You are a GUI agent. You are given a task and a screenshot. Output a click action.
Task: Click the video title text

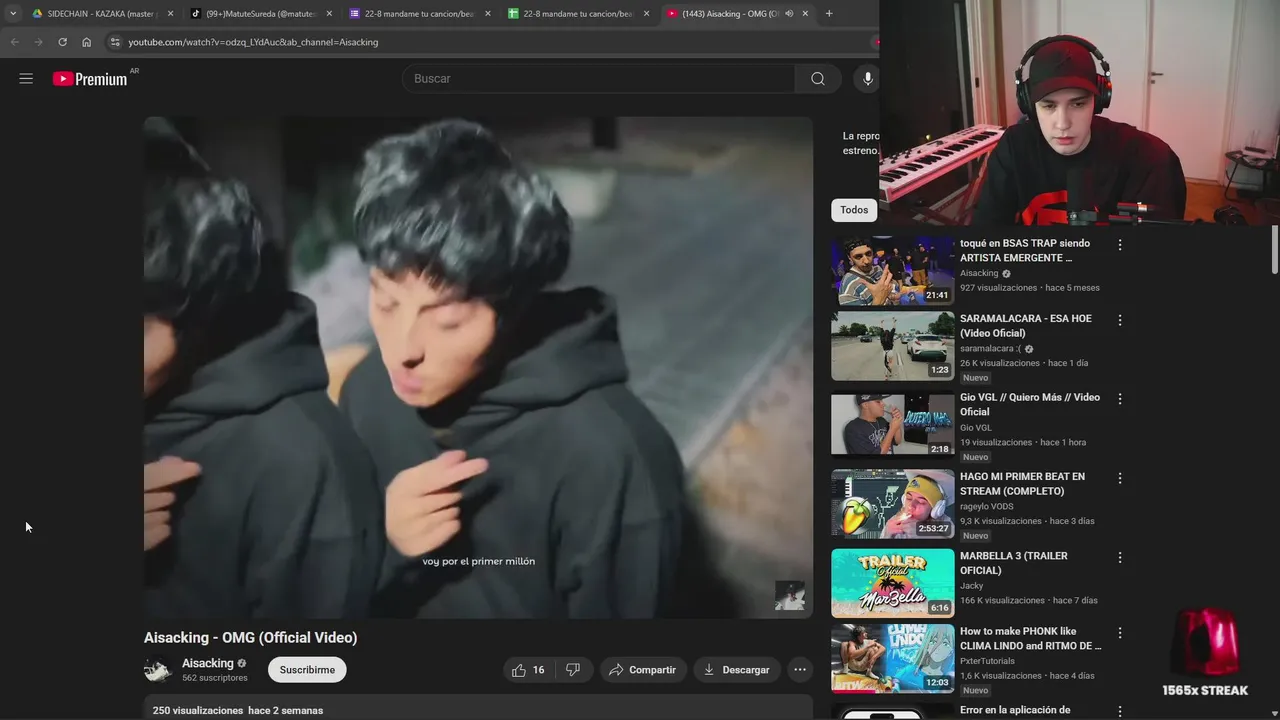click(250, 637)
